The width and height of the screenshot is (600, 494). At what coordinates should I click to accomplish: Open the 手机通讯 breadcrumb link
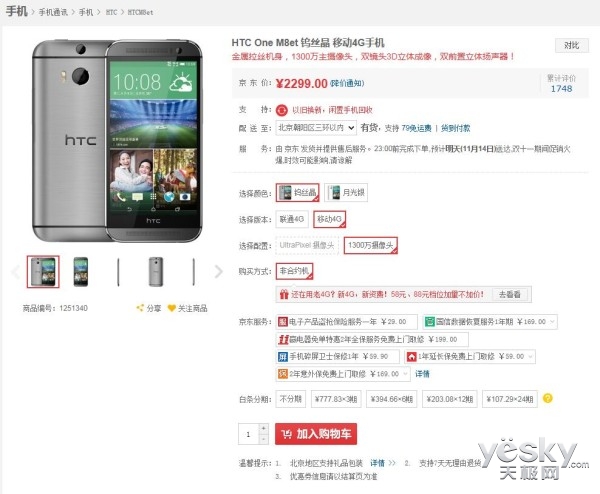(x=53, y=12)
